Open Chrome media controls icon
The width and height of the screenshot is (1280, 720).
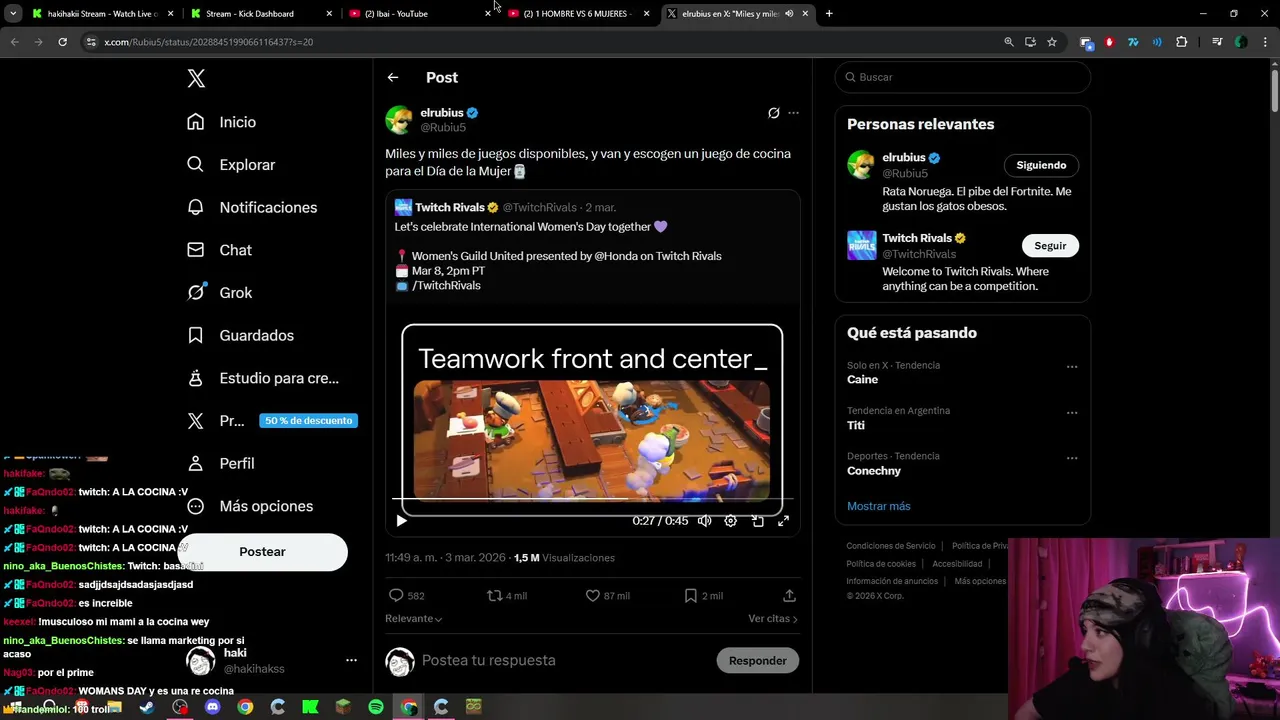[x=1217, y=42]
